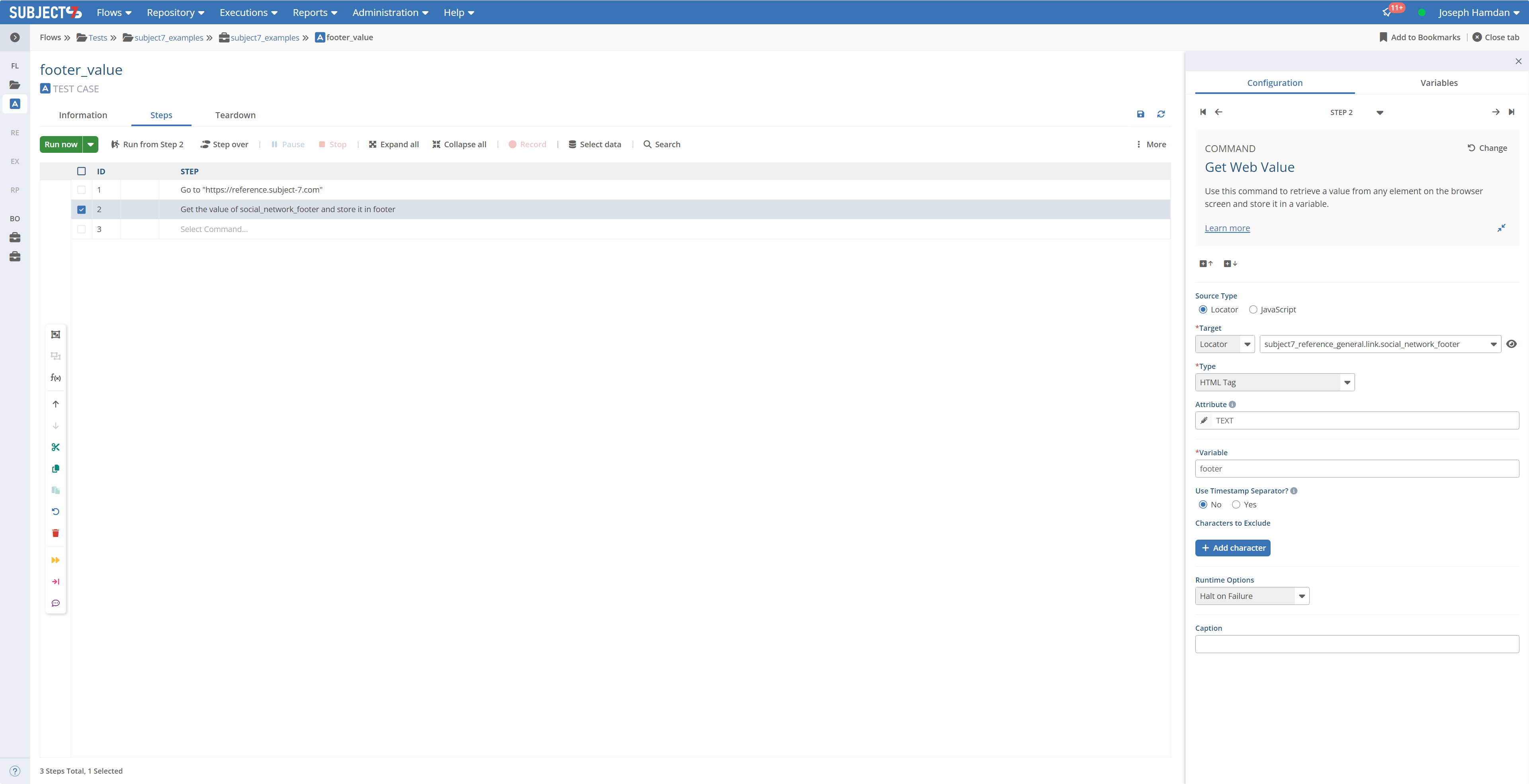Select the JavaScript source type radio

pyautogui.click(x=1253, y=310)
